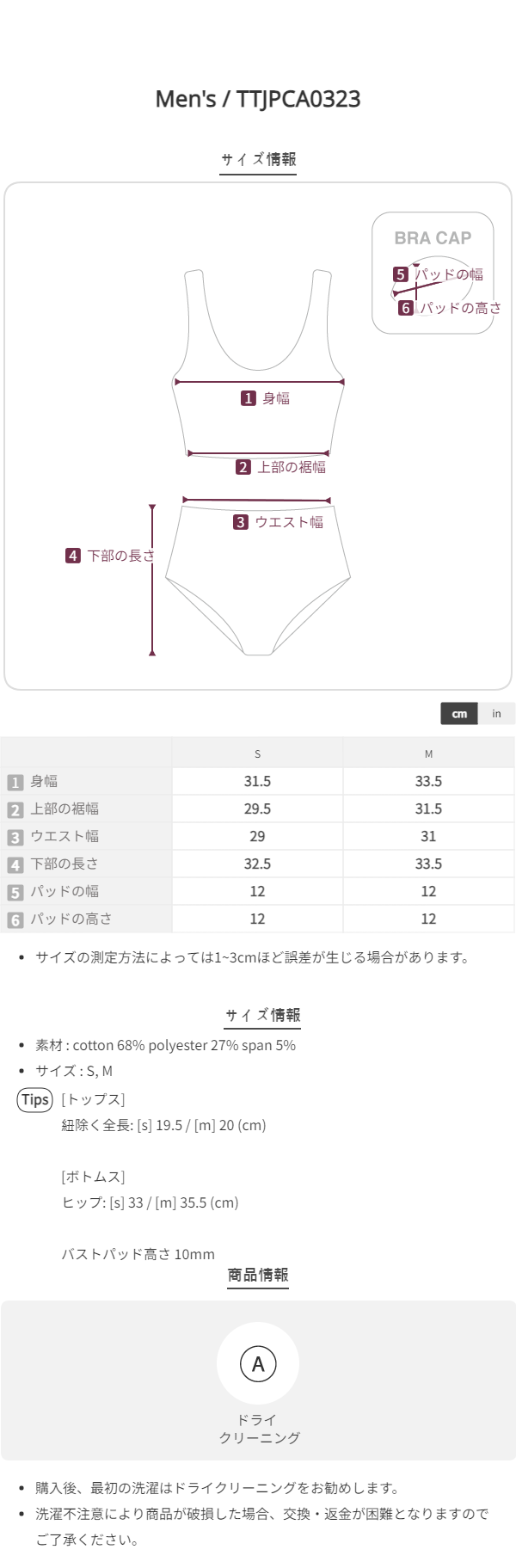Click number 6 badge next to パッドの高さ in BRA CAP
The height and width of the screenshot is (1568, 516).
406,308
